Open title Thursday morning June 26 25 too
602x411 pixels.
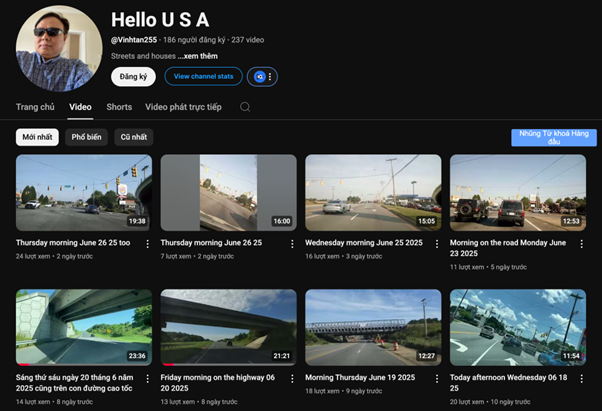click(x=73, y=243)
